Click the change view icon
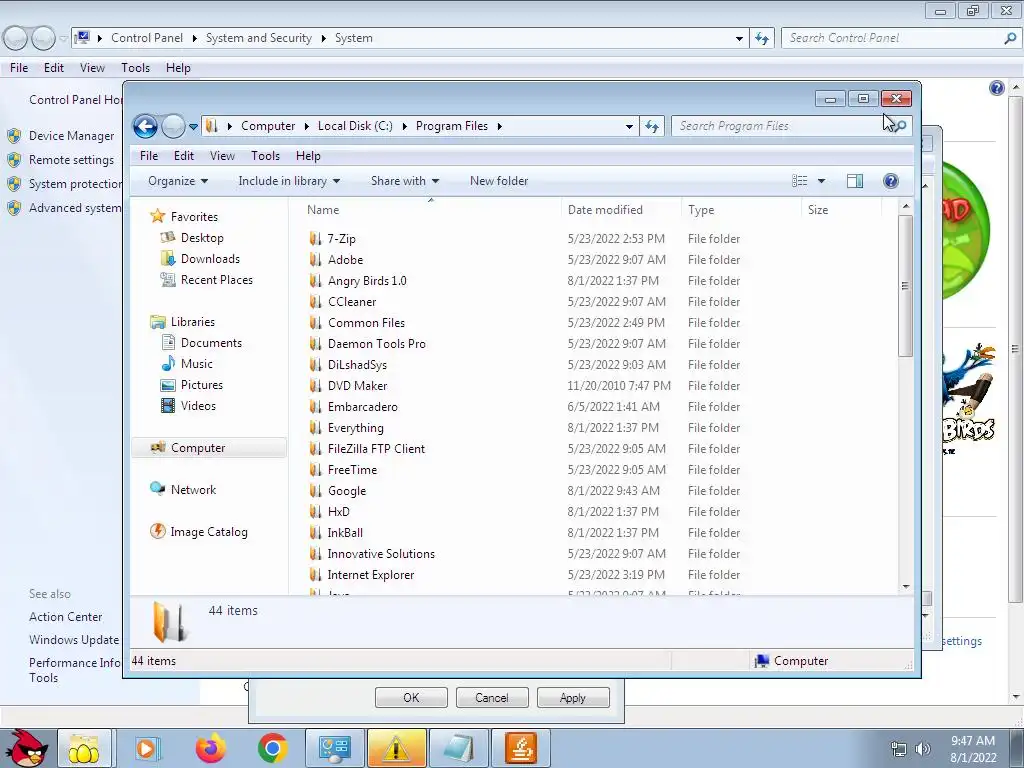 pos(800,181)
